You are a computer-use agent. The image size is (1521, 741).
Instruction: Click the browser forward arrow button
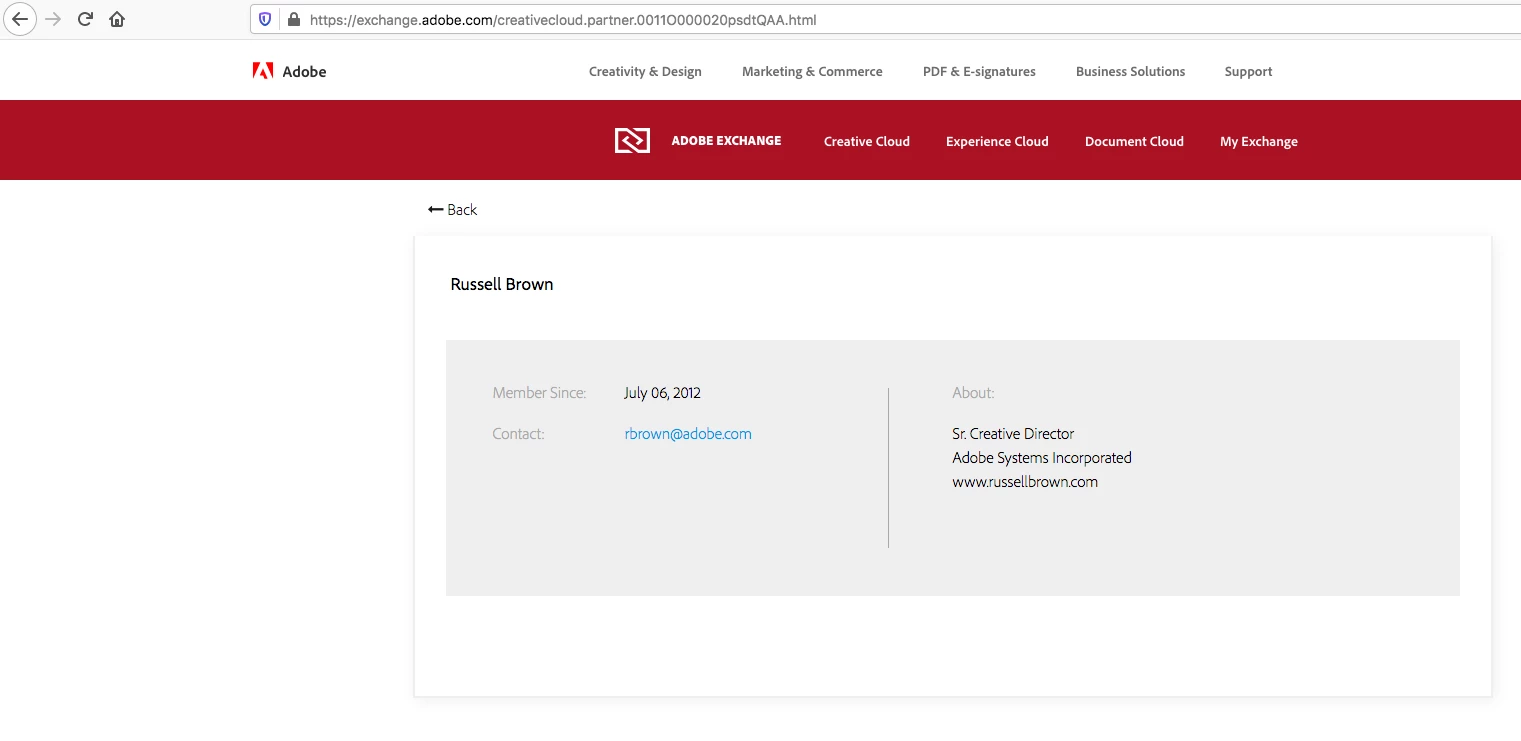[54, 19]
